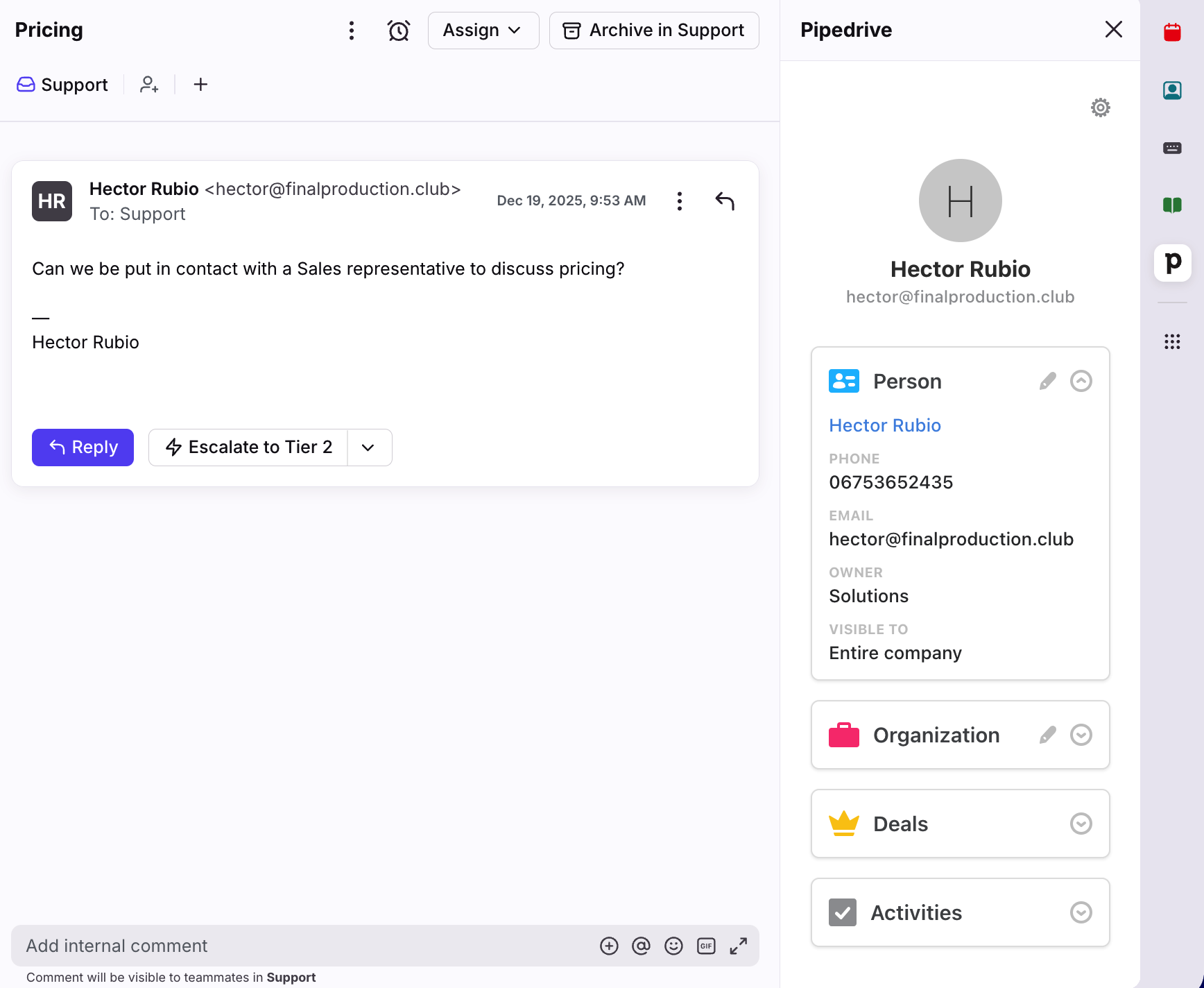Open the Assign dropdown

coord(483,31)
